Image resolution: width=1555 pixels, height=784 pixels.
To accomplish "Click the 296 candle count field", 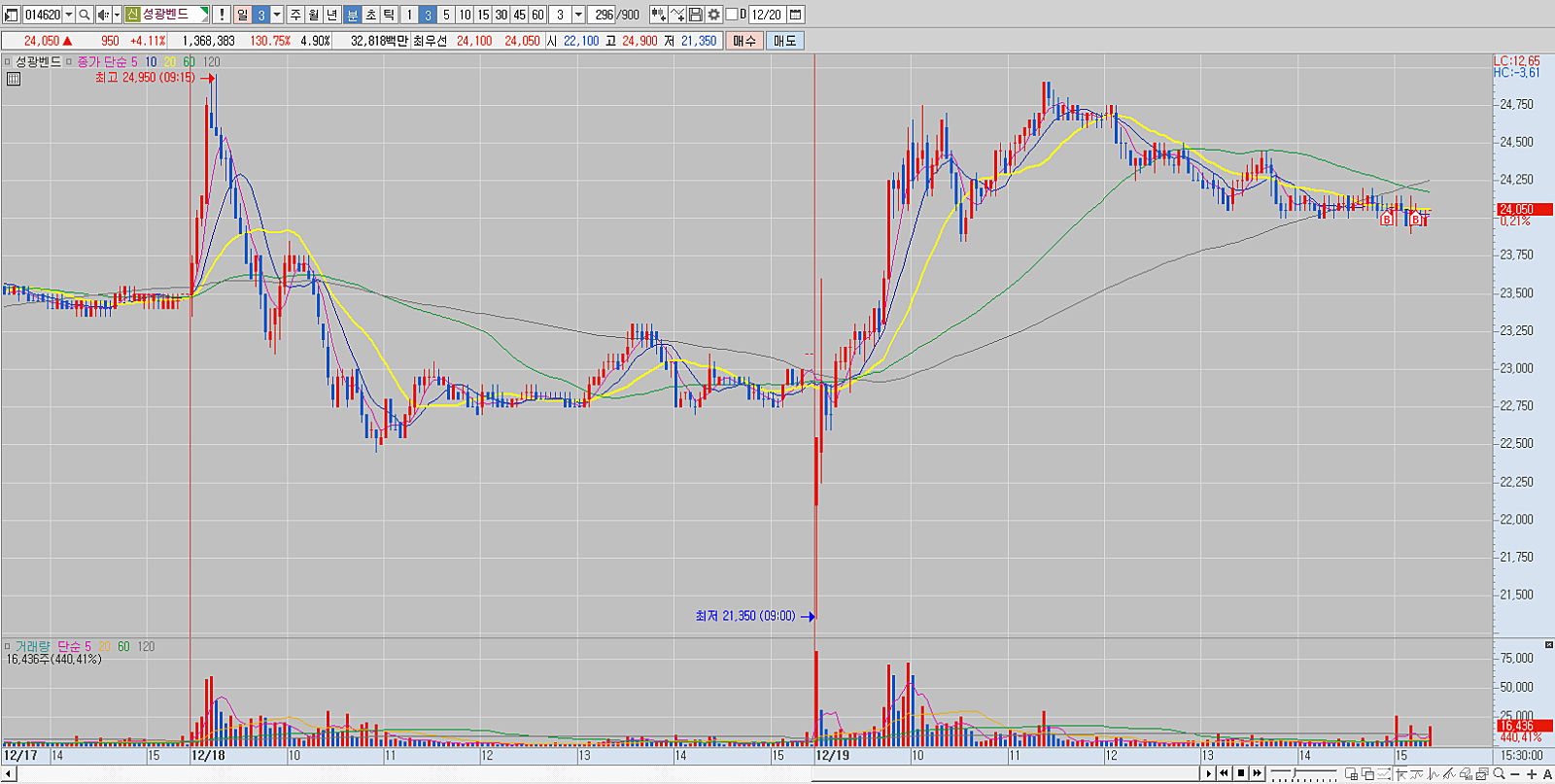I will (603, 15).
